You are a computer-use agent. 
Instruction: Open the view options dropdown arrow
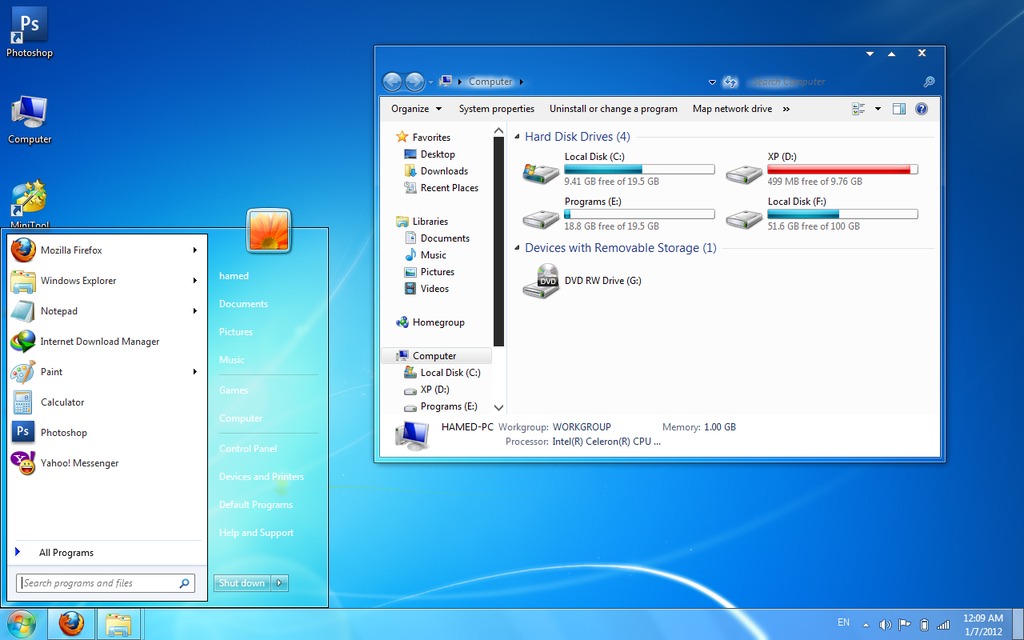pyautogui.click(x=878, y=109)
